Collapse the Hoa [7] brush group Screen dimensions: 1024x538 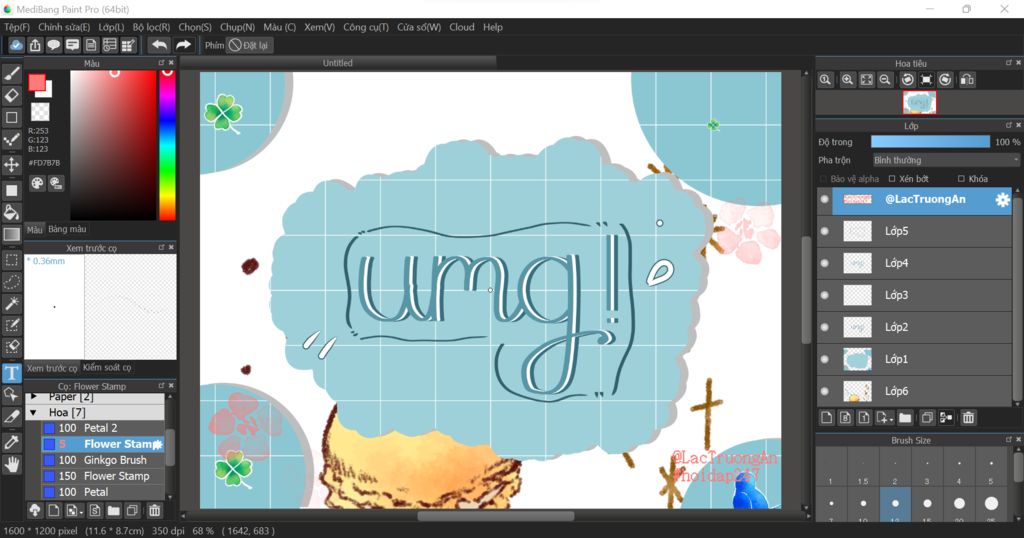pyautogui.click(x=33, y=413)
